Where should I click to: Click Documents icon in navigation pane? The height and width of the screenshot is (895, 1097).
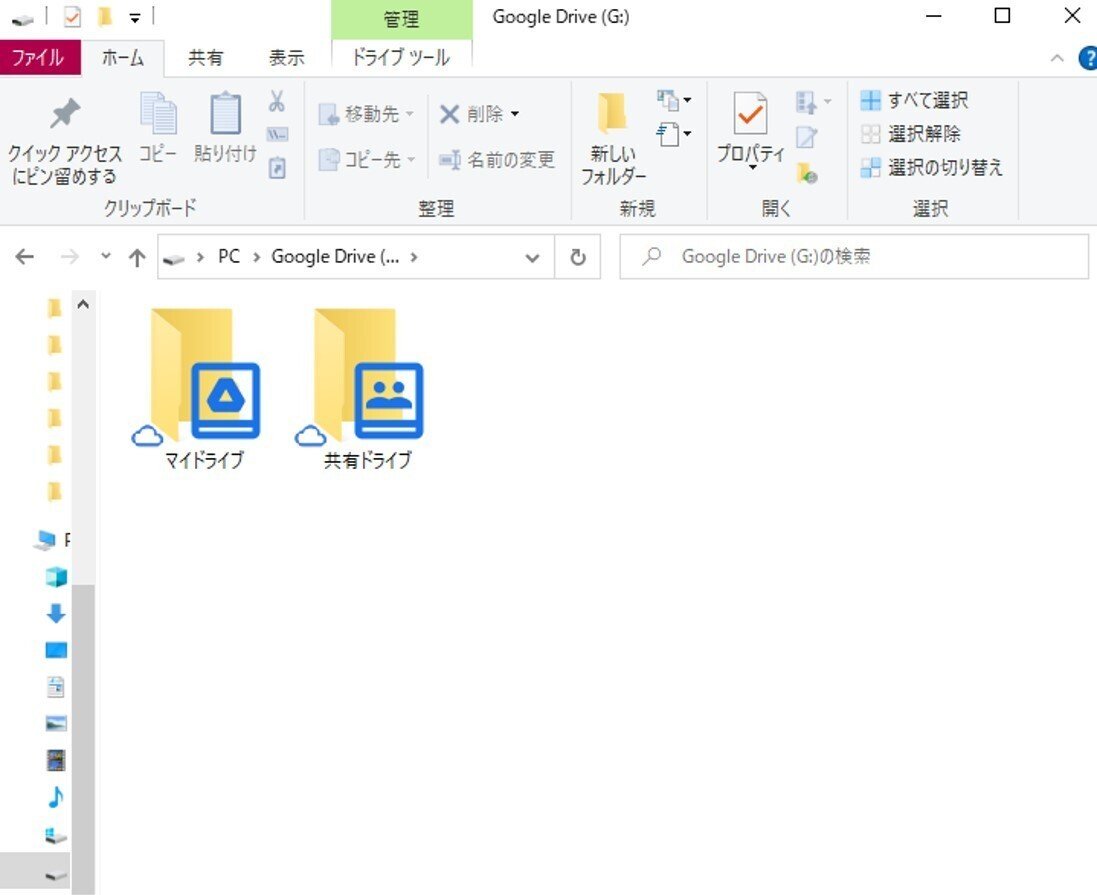(x=56, y=687)
